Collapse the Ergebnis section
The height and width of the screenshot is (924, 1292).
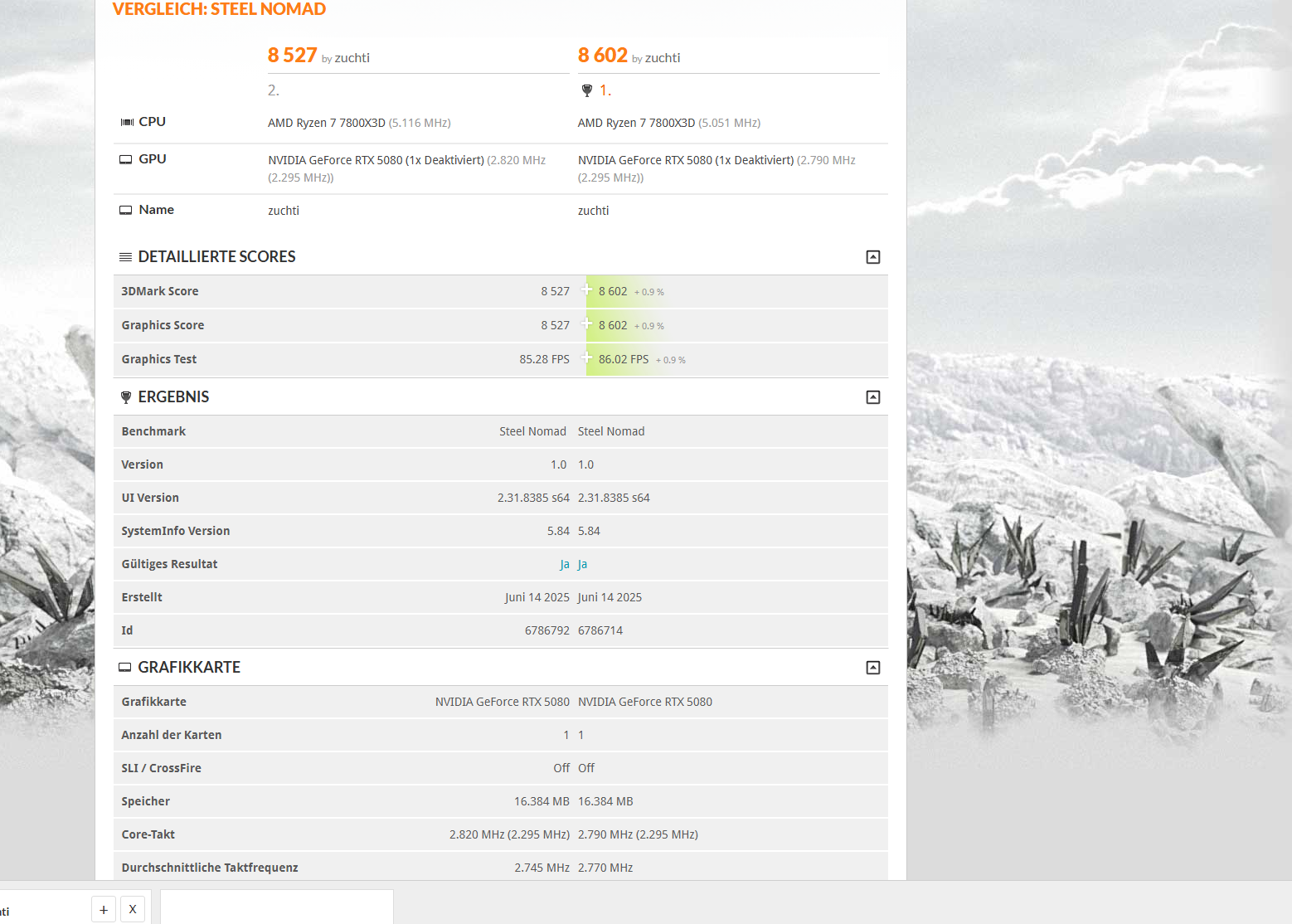pos(872,397)
